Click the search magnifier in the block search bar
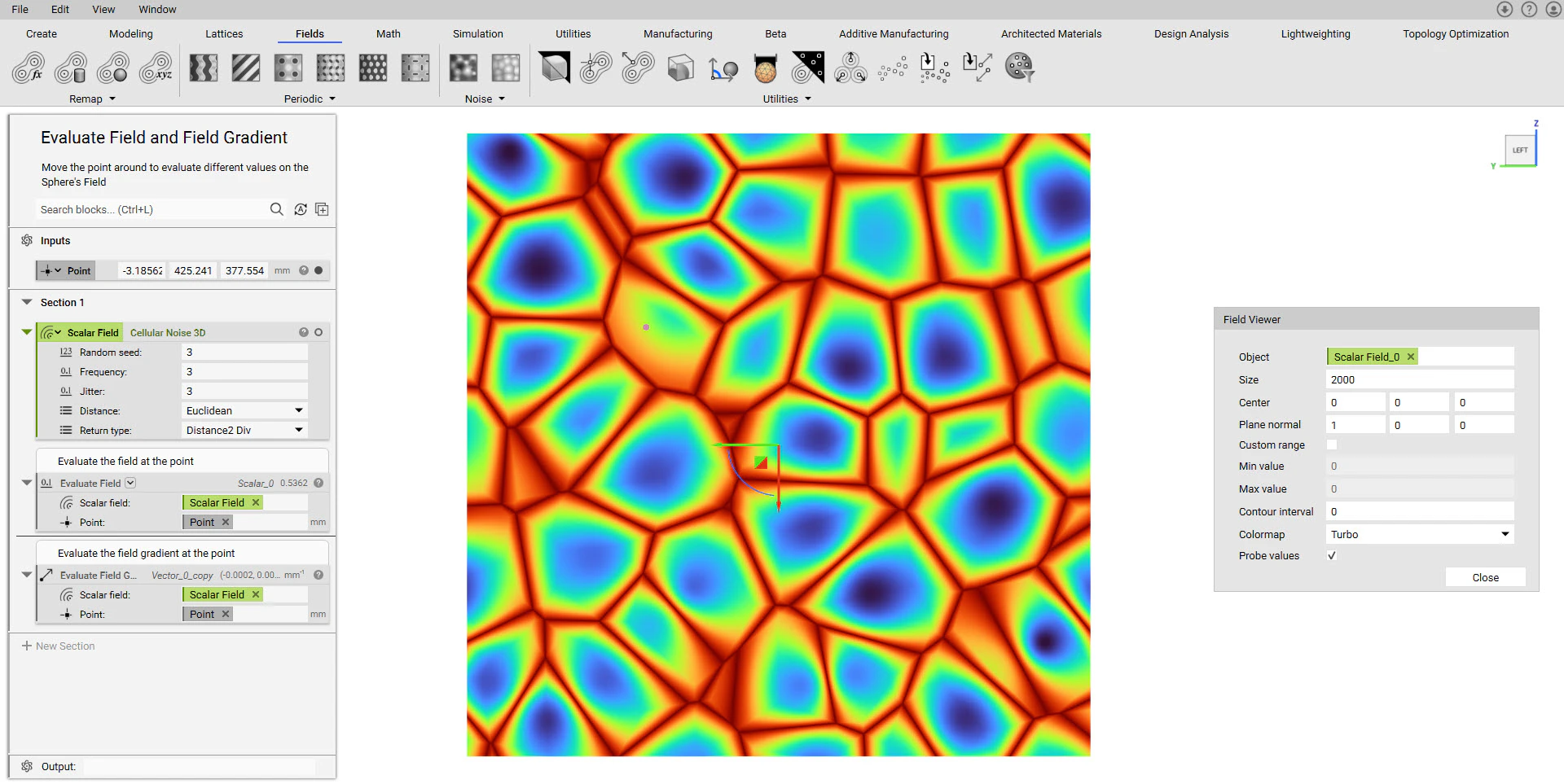 (277, 209)
